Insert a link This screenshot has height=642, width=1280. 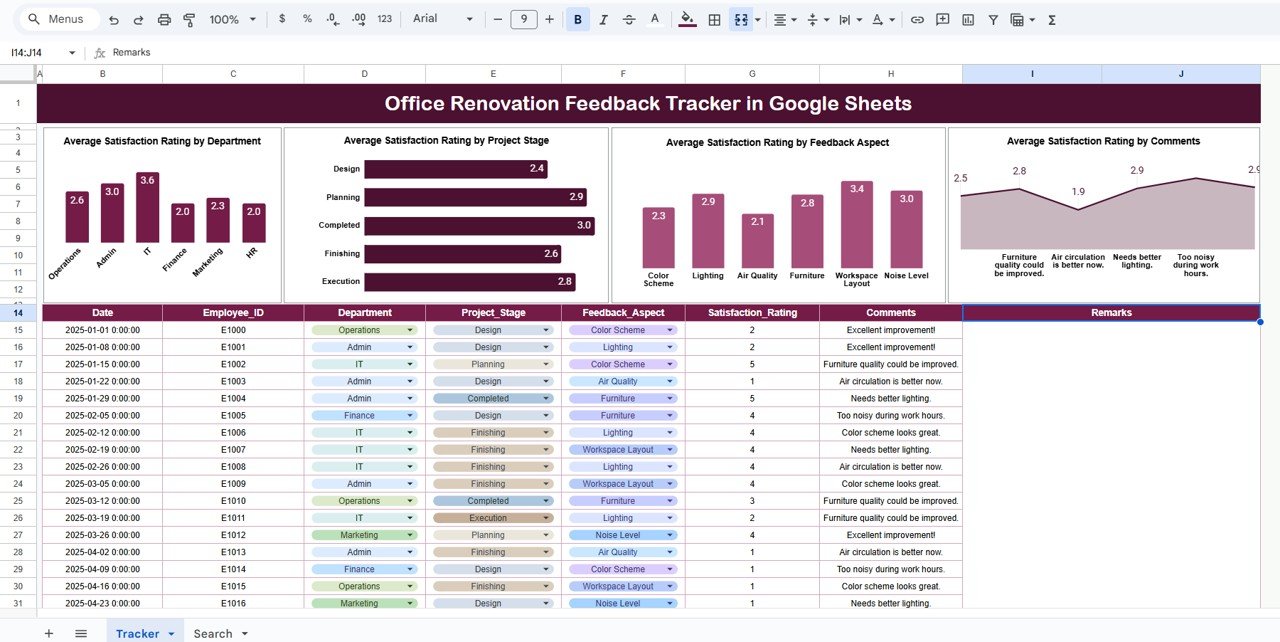pyautogui.click(x=917, y=19)
